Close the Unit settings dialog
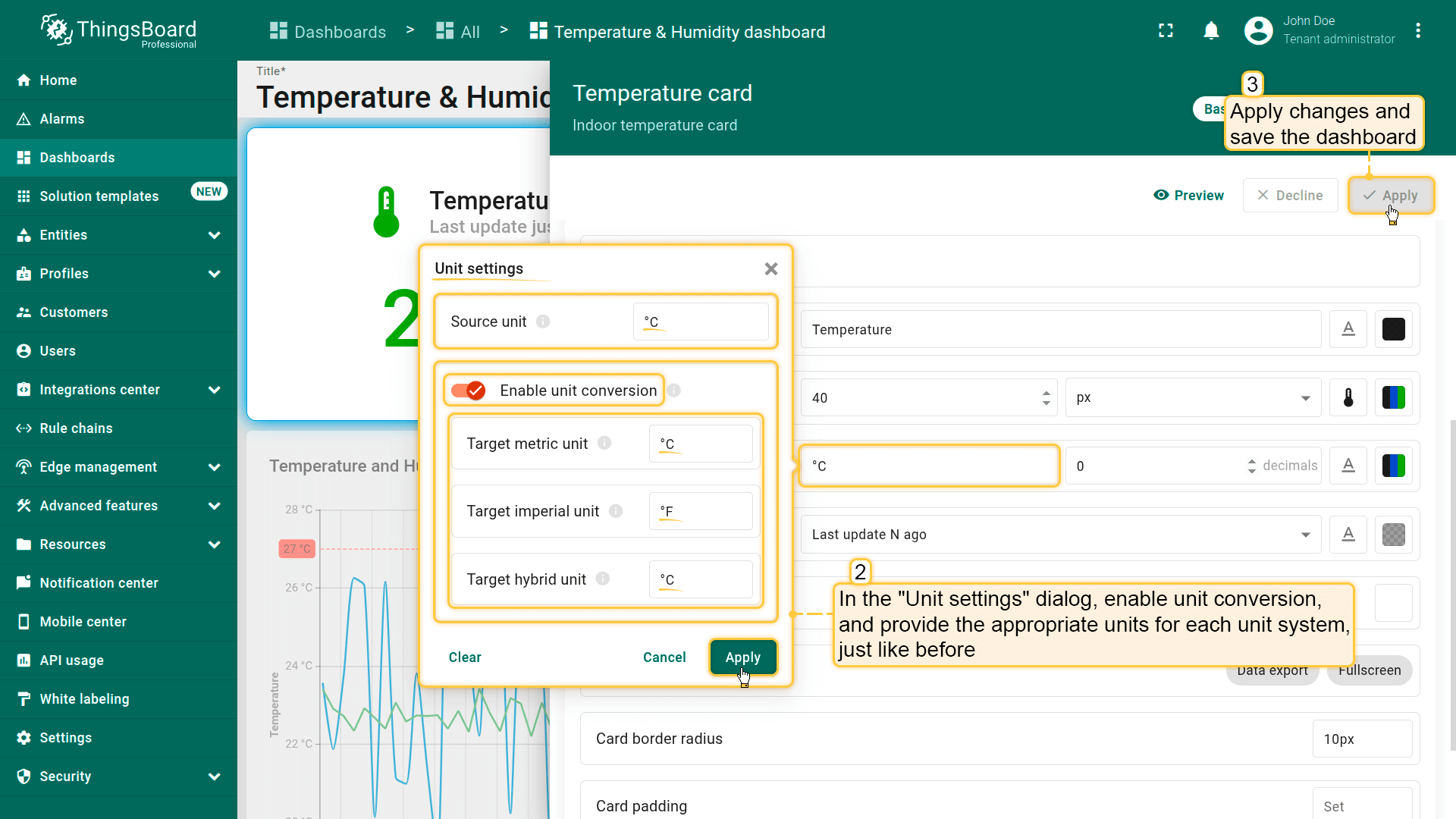 [770, 269]
